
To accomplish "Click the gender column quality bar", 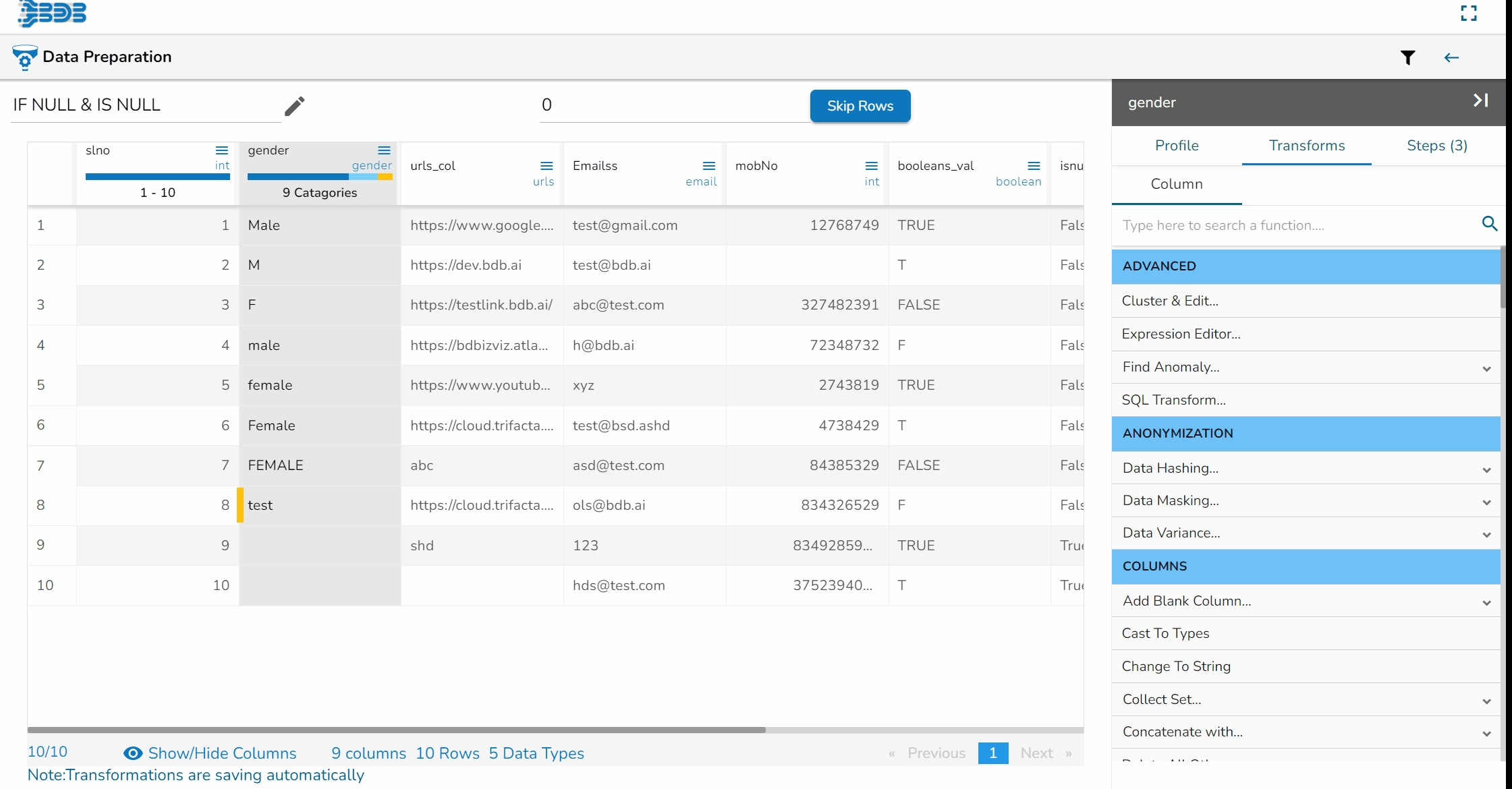I will click(319, 177).
